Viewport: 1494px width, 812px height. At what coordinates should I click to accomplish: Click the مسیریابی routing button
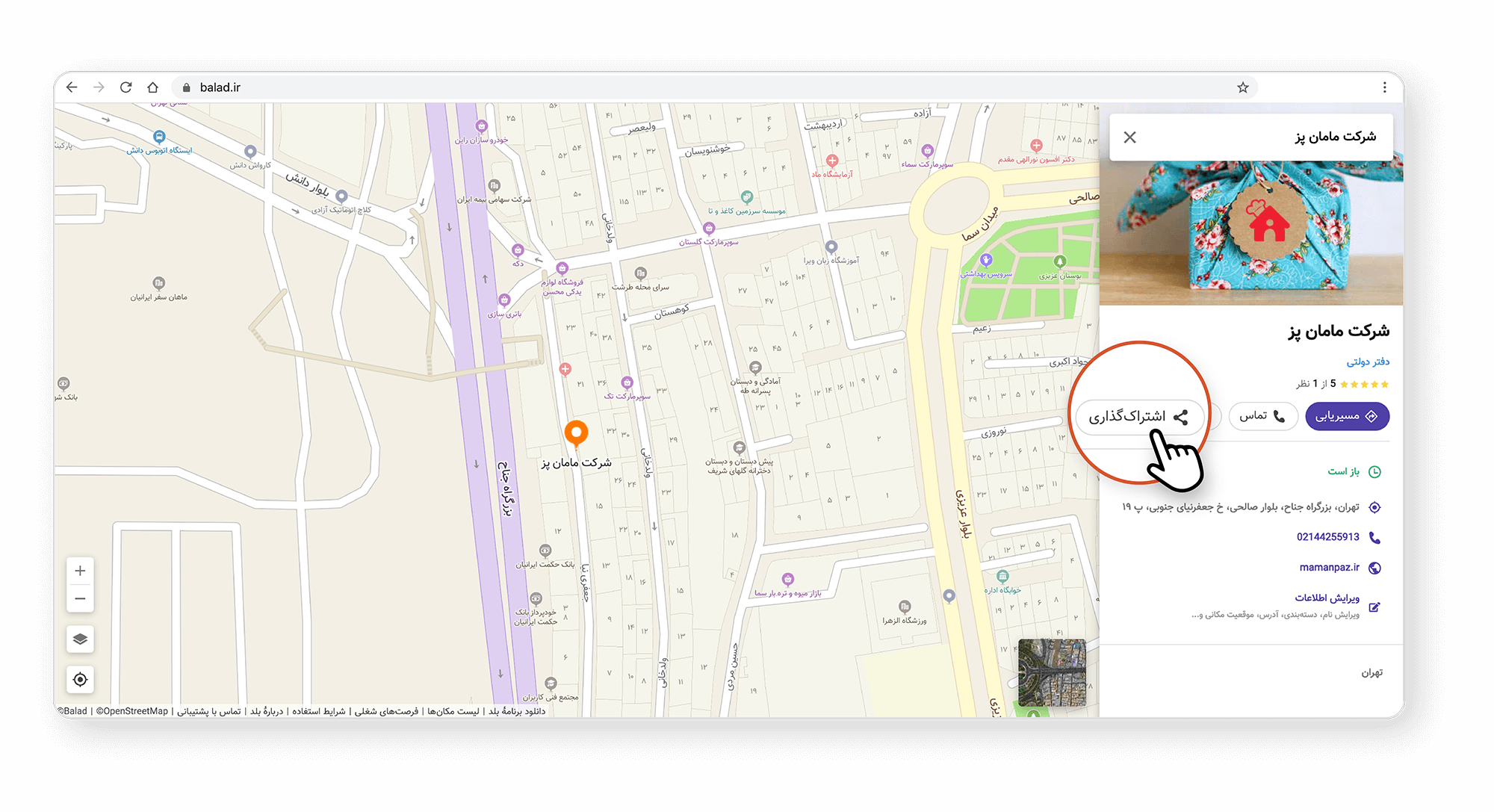coord(1347,416)
